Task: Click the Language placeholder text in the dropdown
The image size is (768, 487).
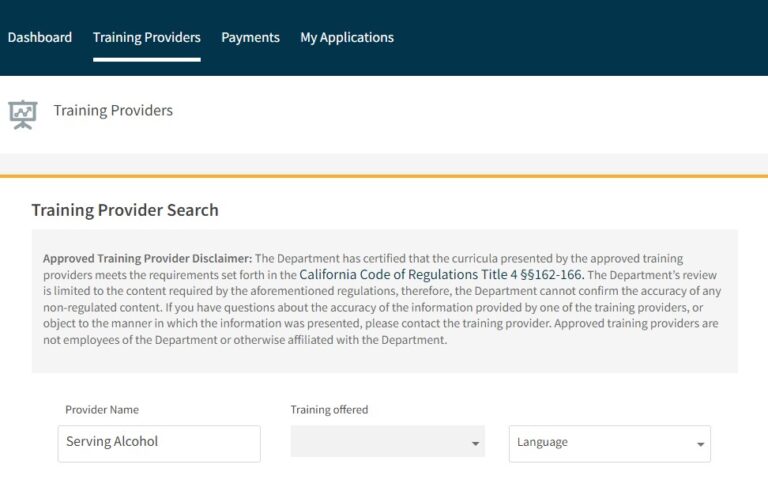Action: (x=542, y=442)
